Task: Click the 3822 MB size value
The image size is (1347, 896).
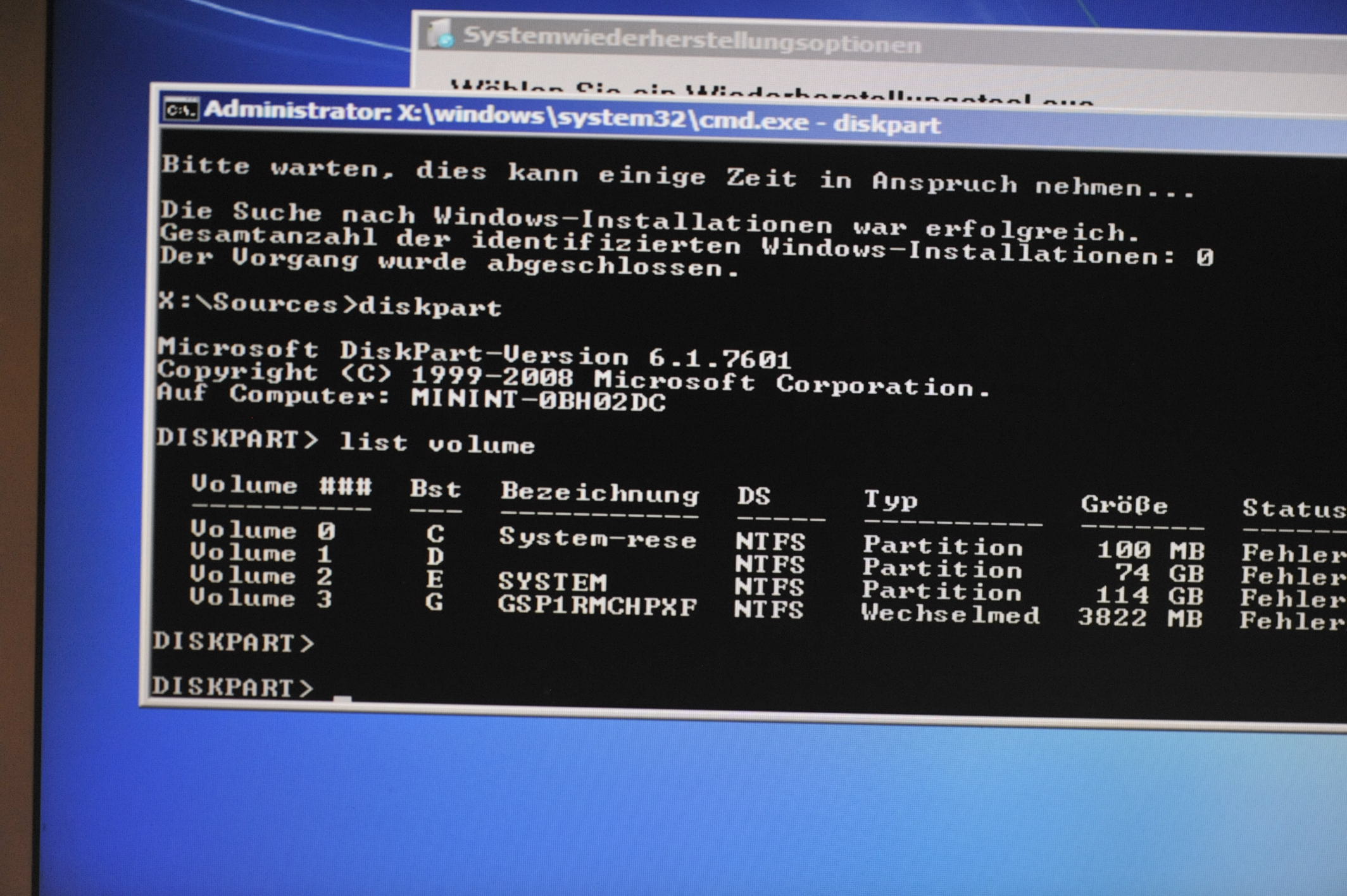Action: coord(1139,618)
